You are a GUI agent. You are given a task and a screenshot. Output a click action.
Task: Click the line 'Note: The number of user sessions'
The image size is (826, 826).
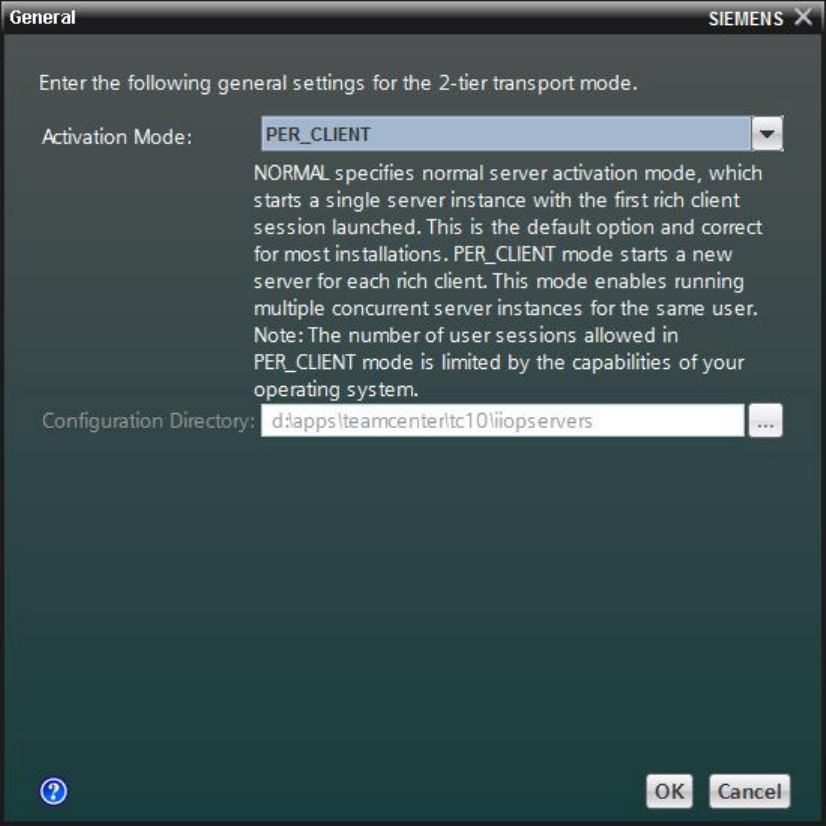(x=466, y=336)
